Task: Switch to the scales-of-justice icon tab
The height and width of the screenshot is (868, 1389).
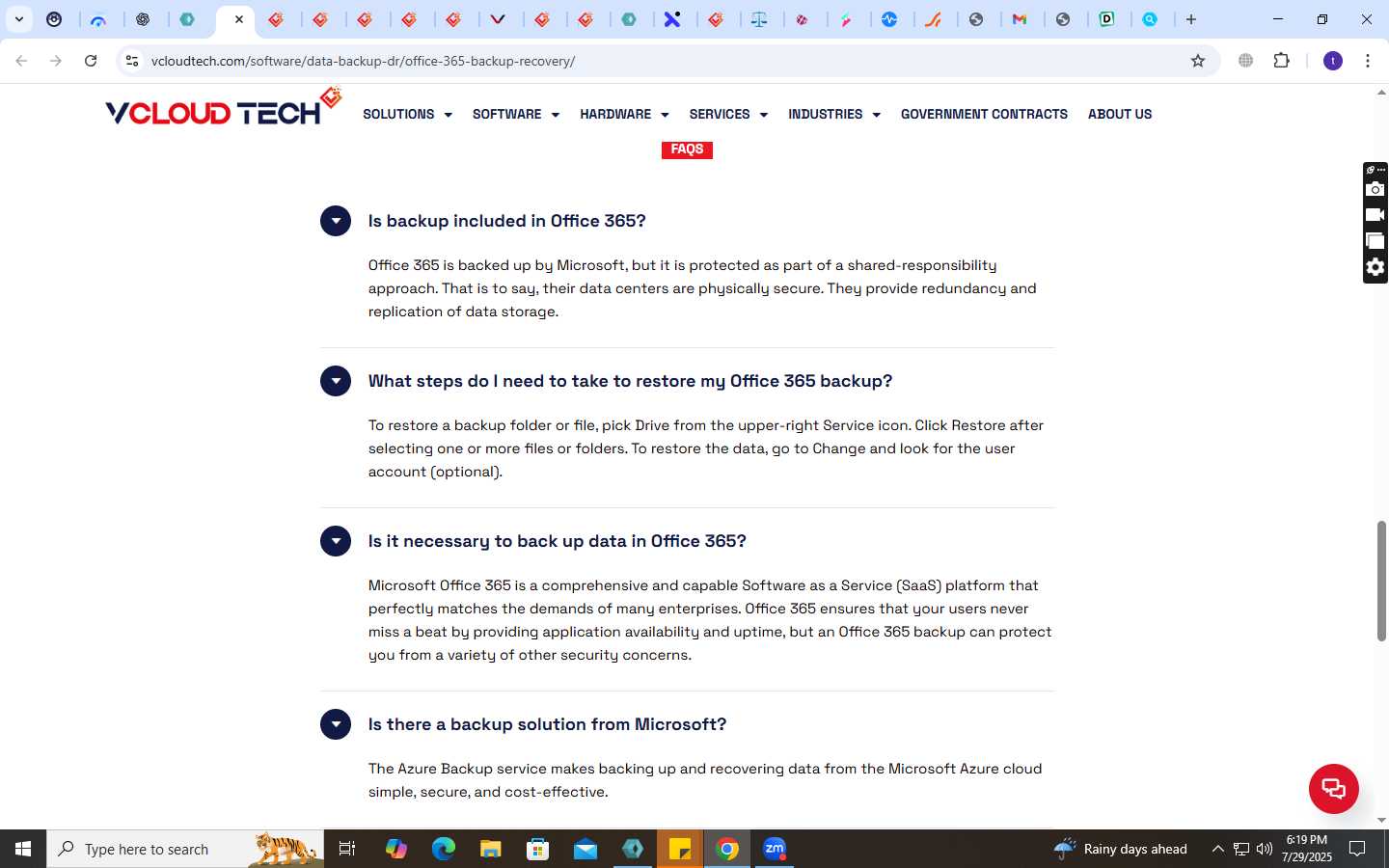Action: [760, 19]
